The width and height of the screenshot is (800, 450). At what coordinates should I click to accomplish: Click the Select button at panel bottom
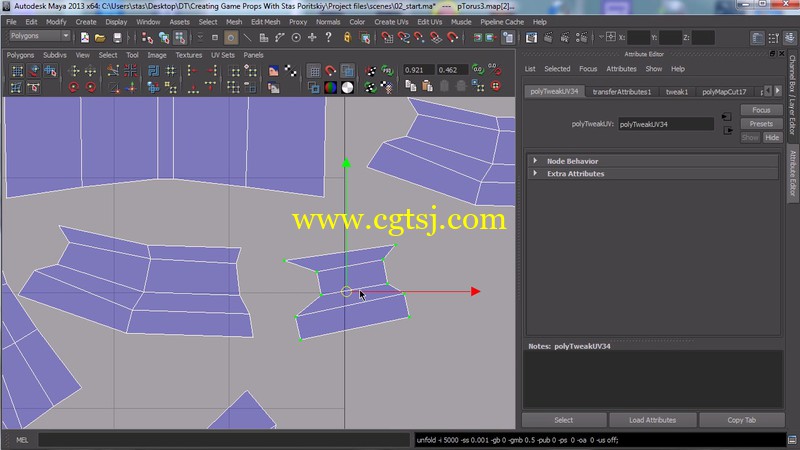tap(564, 420)
